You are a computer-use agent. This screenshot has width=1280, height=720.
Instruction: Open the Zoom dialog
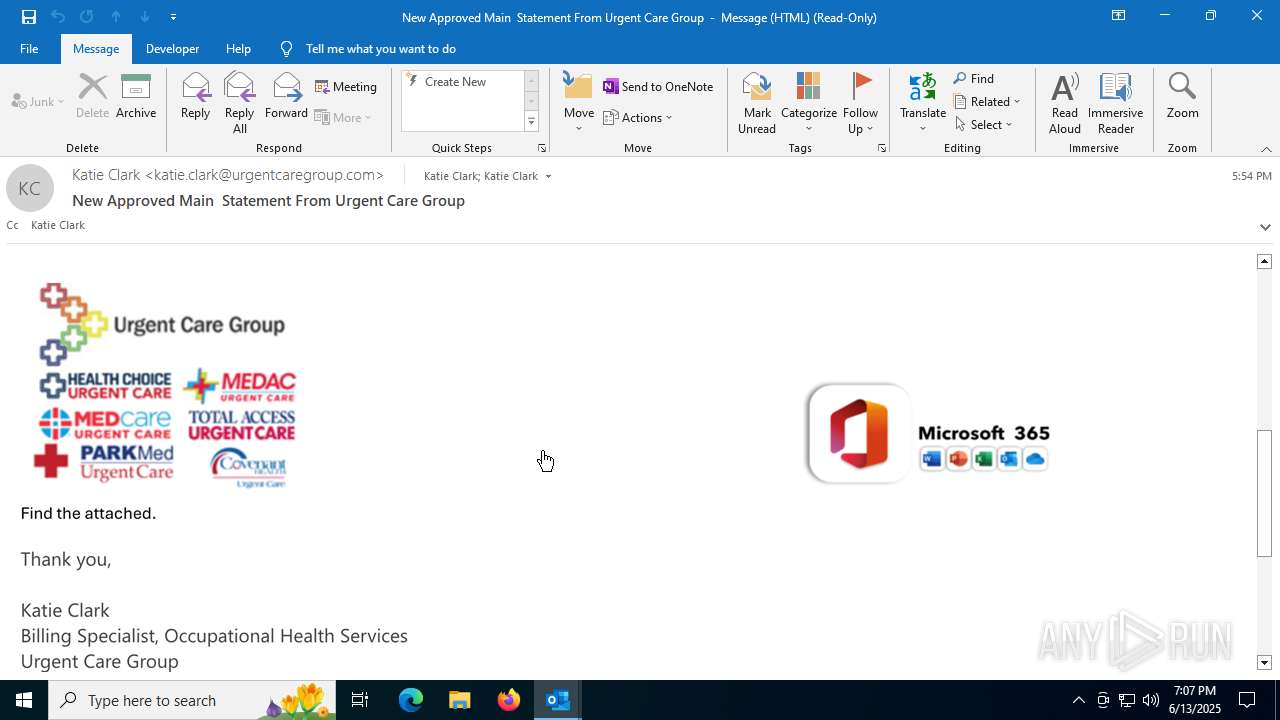tap(1183, 97)
